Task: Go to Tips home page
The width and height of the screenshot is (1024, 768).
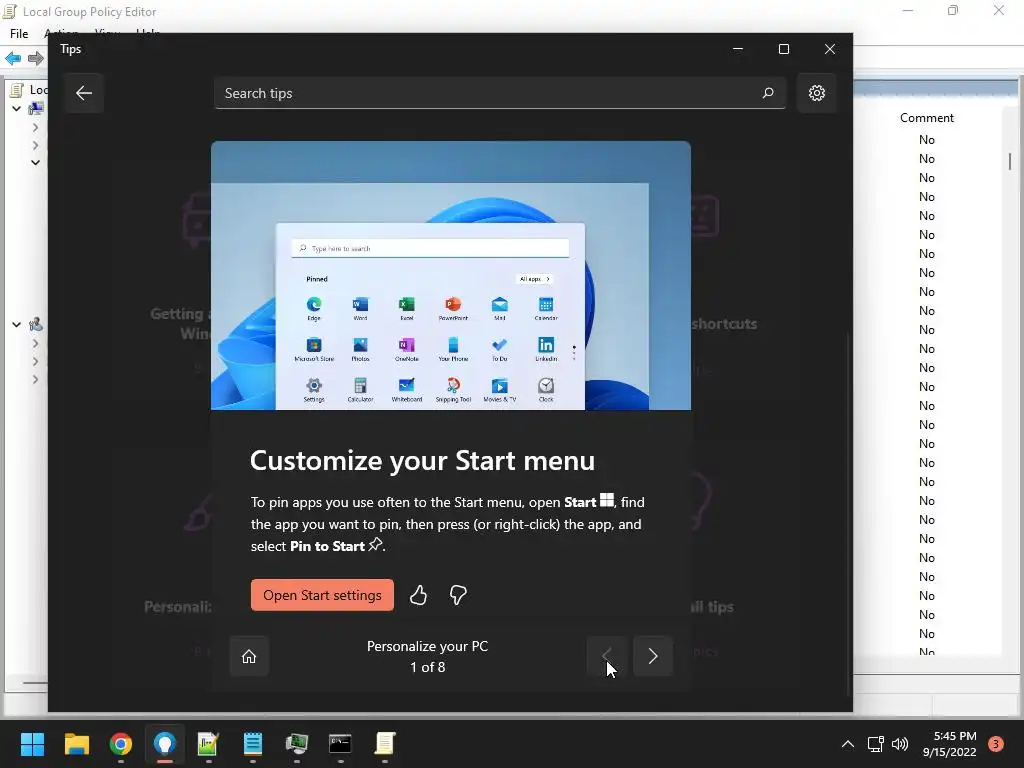Action: click(x=249, y=656)
